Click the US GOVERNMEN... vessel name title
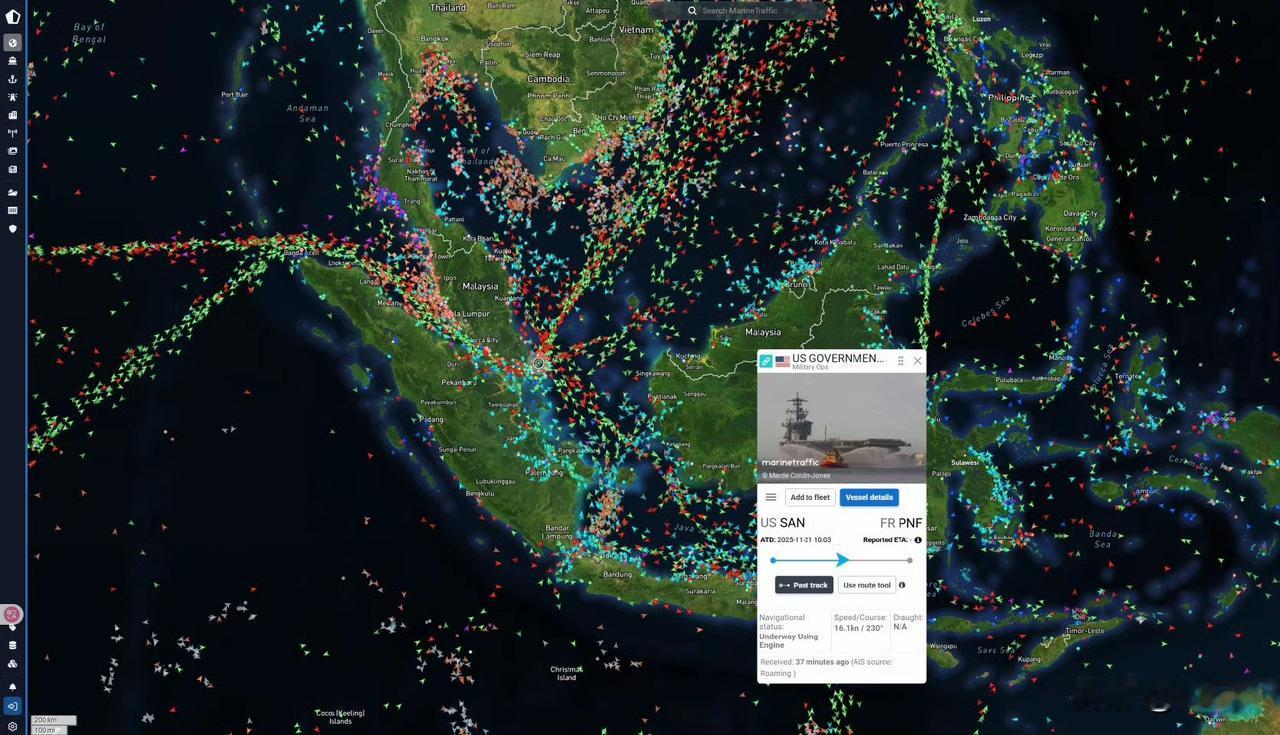The height and width of the screenshot is (735, 1280). (x=838, y=358)
